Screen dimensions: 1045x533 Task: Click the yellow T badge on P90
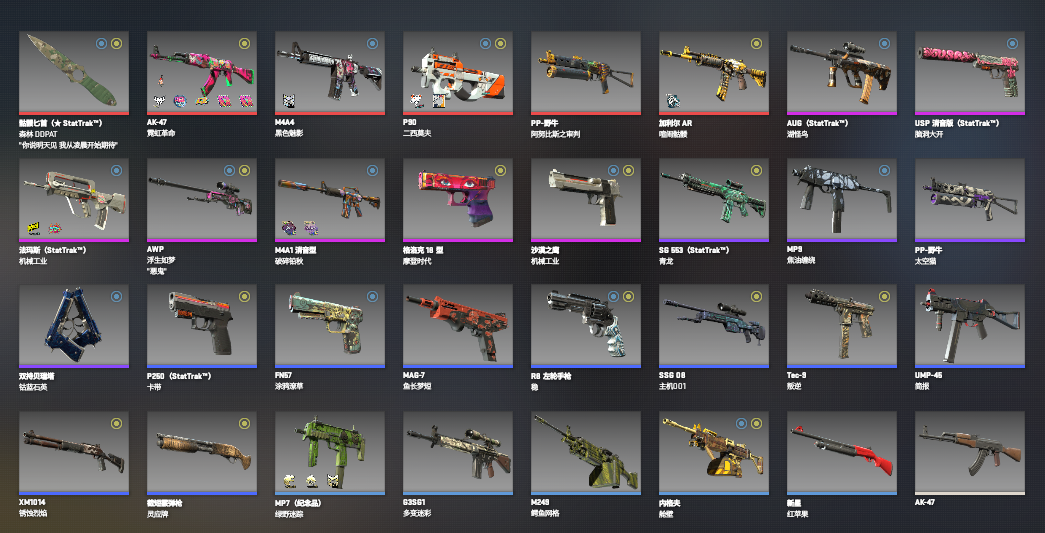[x=501, y=43]
